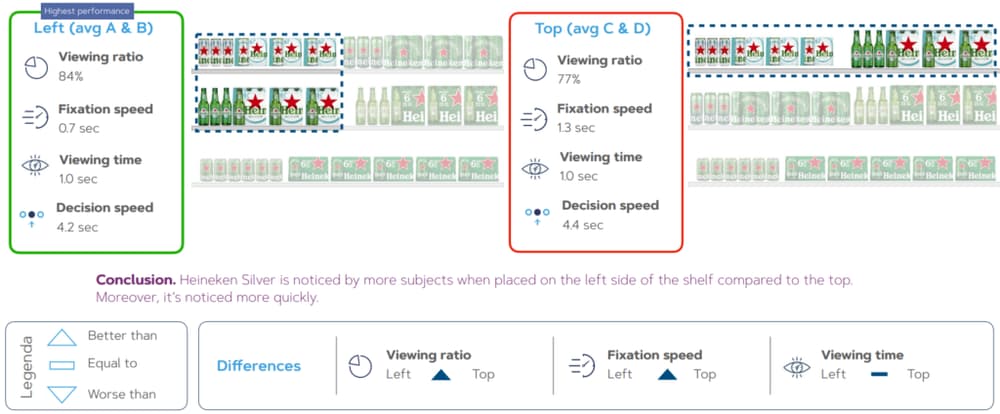Click the 'Equal to' rectangle legend symbol
The height and width of the screenshot is (414, 1000).
click(62, 364)
